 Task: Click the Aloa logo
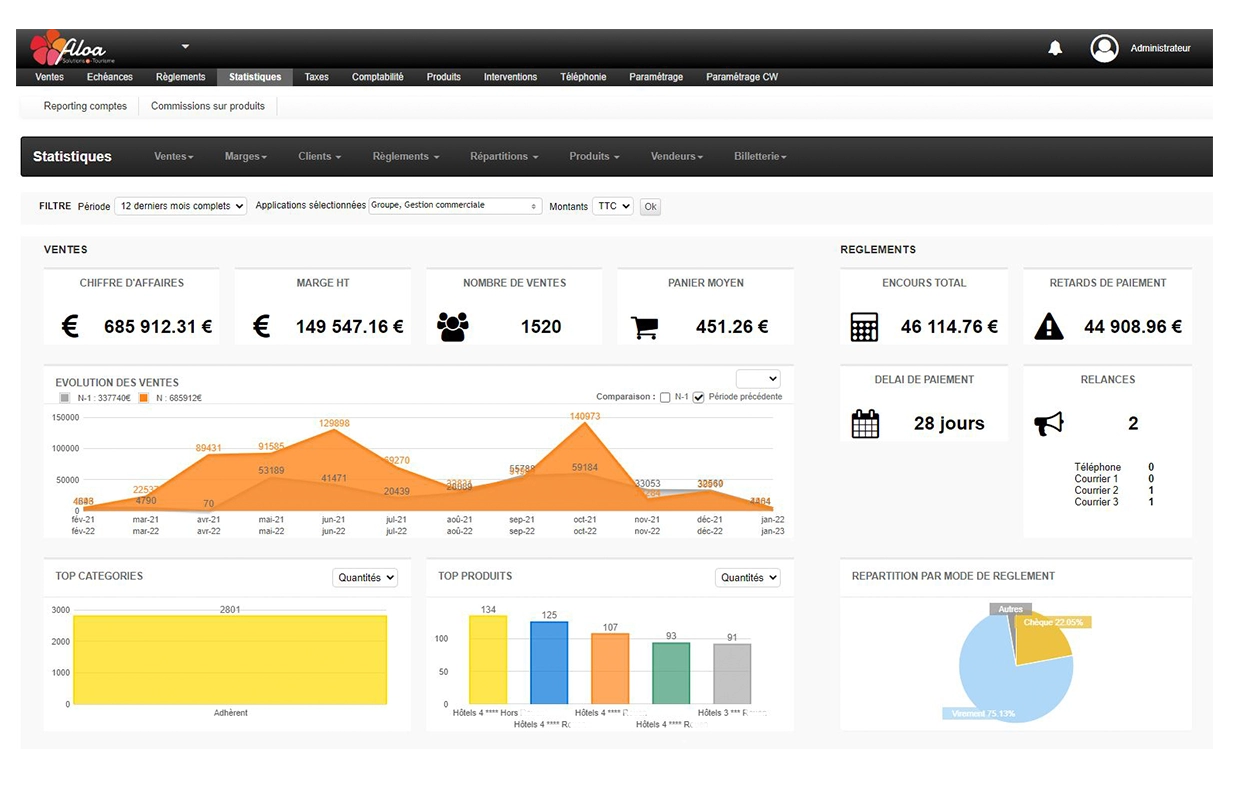(68, 48)
